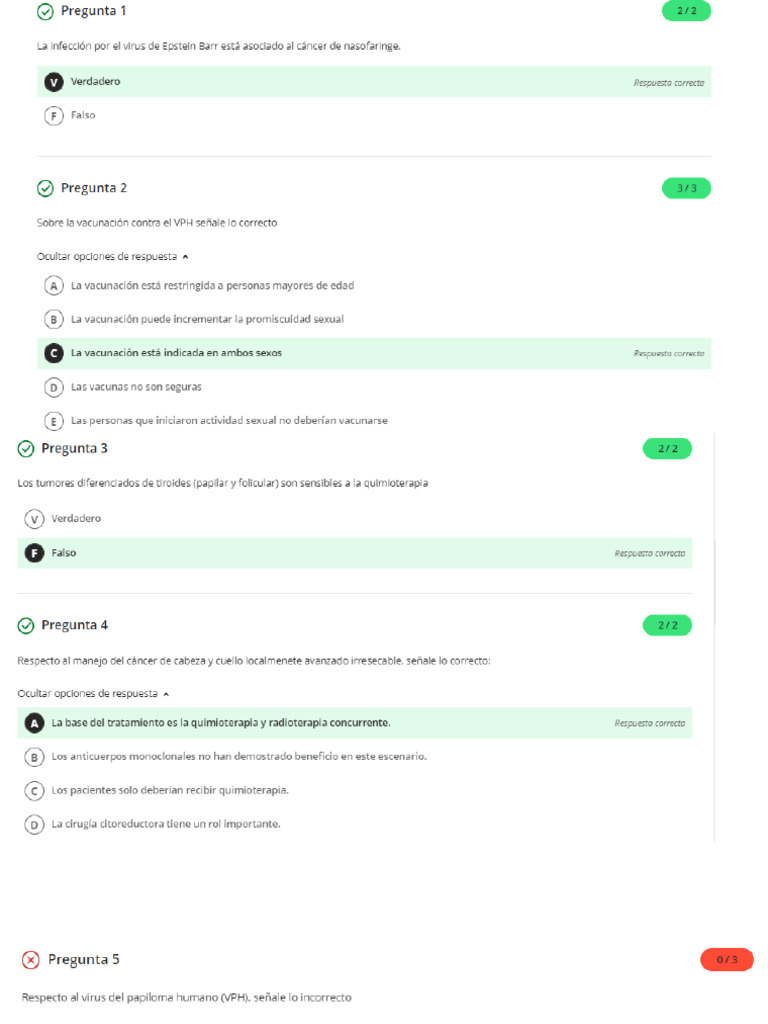Choose option A about vacunación restringida
Screen dimensions: 768x1024
(54, 286)
